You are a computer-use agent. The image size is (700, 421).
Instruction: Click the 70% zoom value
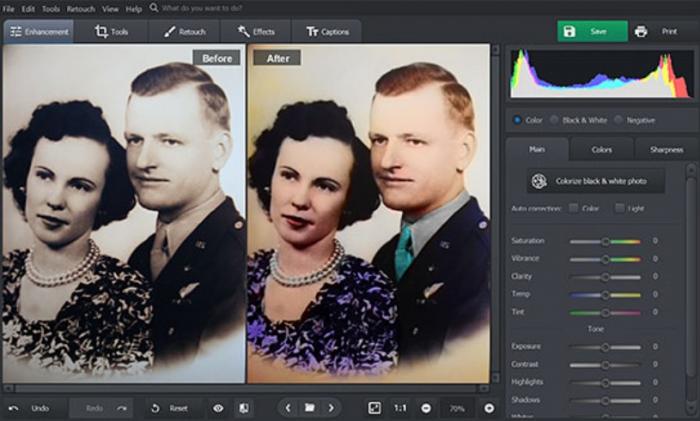tap(457, 408)
